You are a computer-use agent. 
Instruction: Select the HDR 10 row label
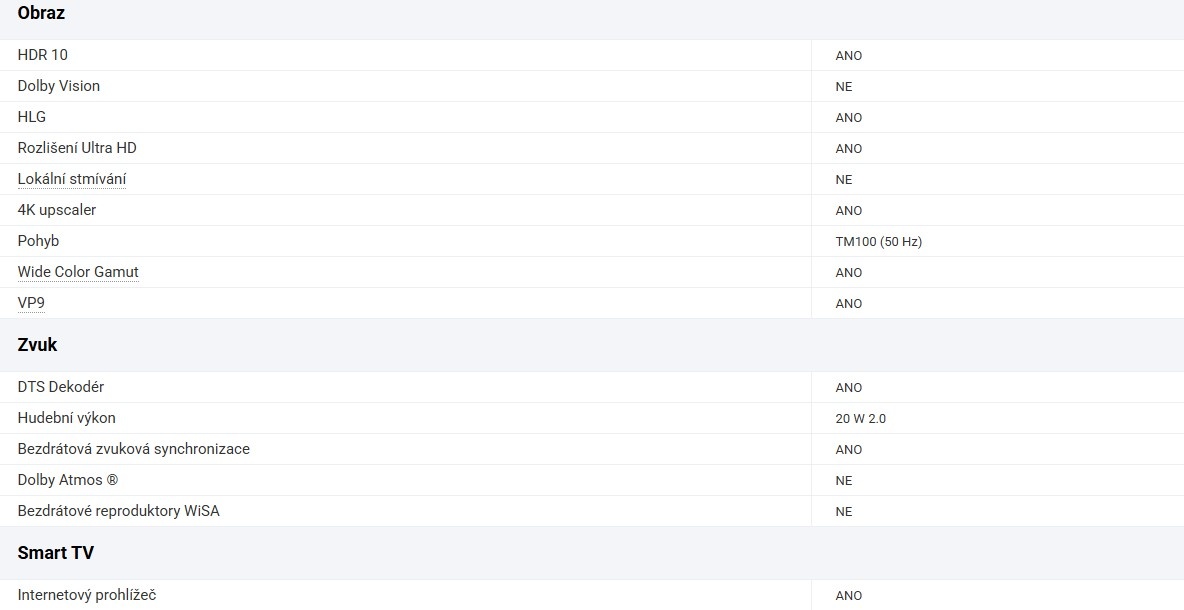[x=43, y=55]
